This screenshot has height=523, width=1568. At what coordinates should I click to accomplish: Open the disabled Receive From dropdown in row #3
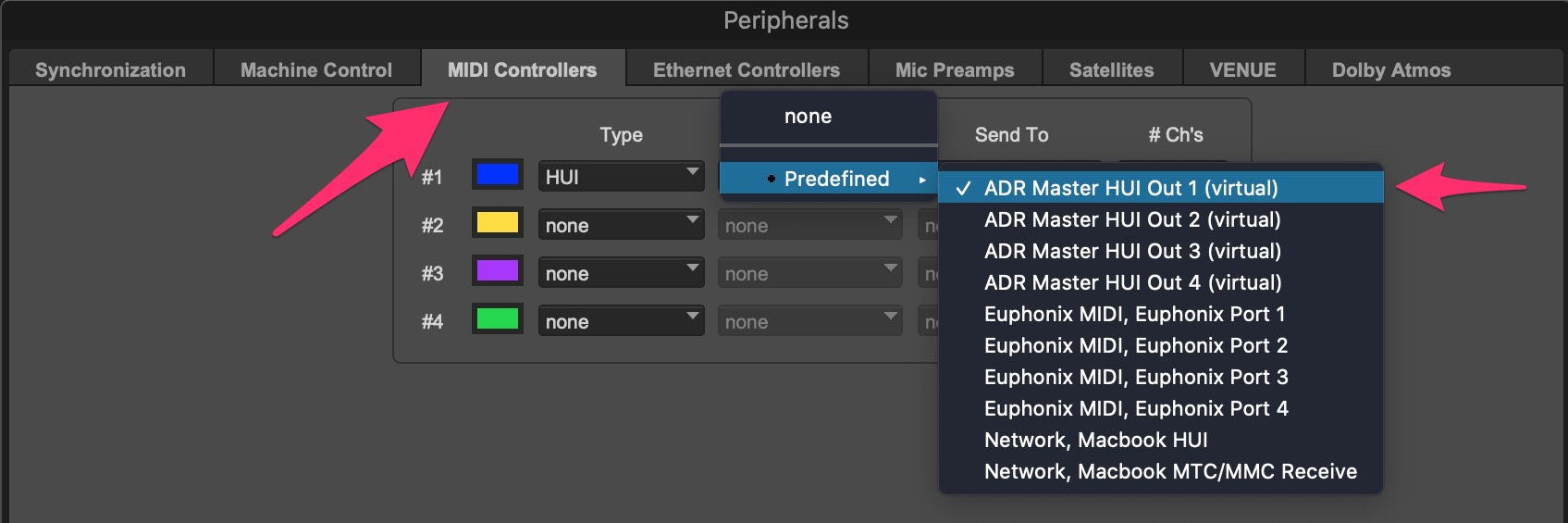point(809,273)
